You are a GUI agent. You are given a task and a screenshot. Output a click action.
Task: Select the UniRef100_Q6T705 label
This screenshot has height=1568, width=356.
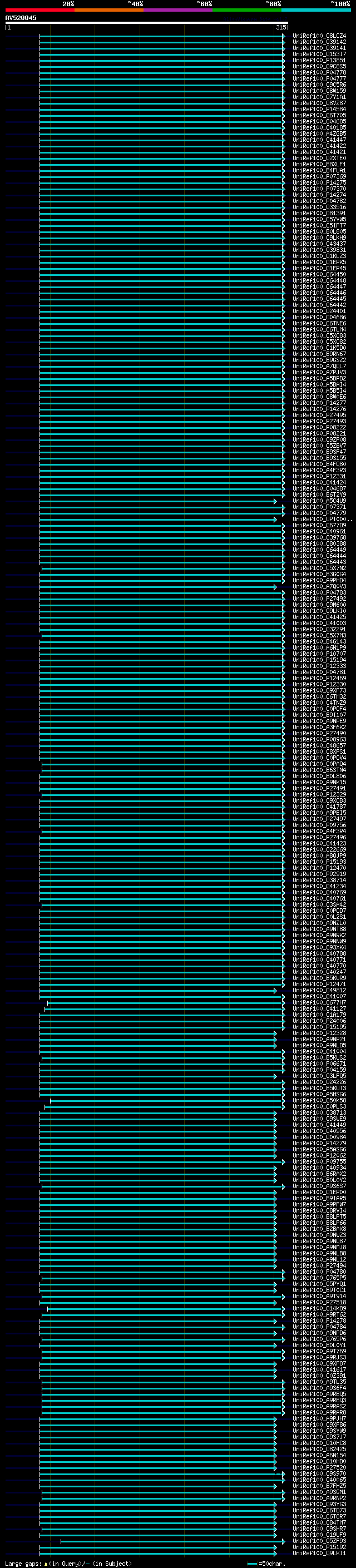[x=319, y=115]
